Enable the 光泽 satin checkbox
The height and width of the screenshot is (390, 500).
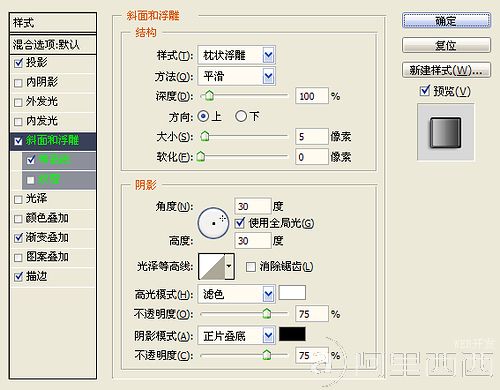pos(18,199)
